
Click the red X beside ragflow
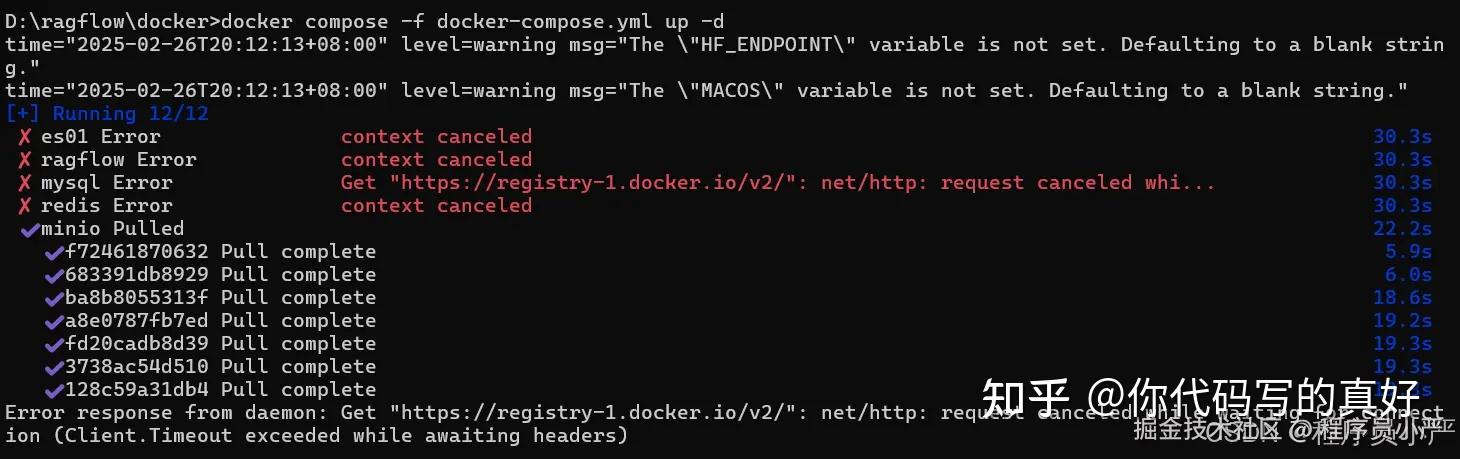point(25,160)
